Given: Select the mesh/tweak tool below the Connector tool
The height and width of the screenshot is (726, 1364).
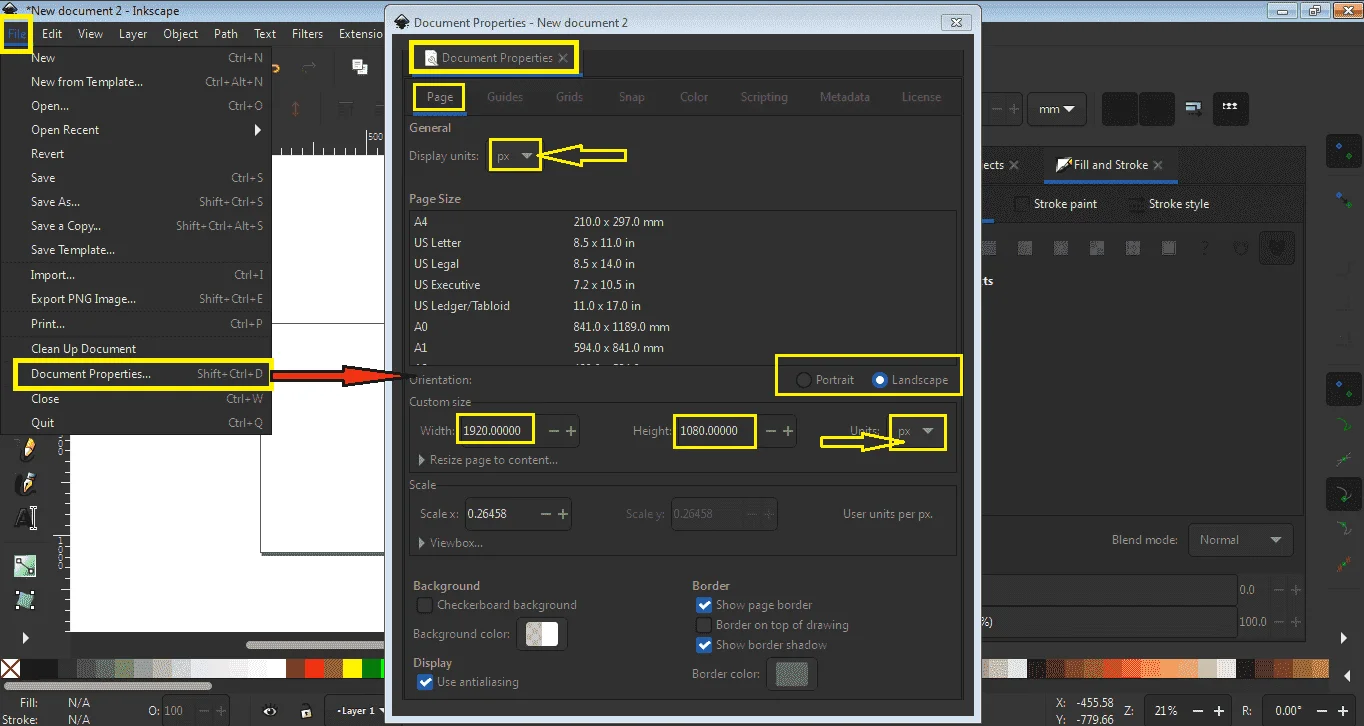Looking at the screenshot, I should tap(25, 600).
